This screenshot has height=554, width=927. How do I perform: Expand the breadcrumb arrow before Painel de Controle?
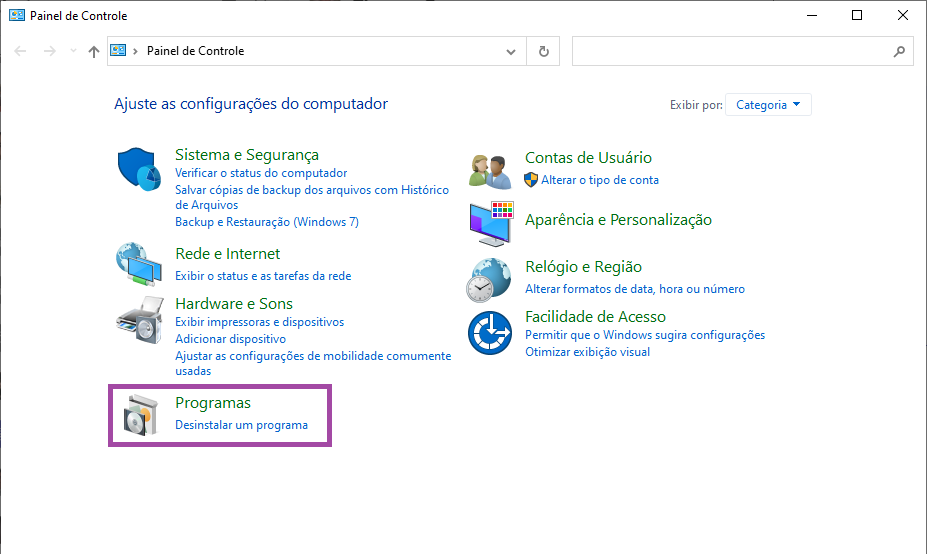(x=135, y=51)
